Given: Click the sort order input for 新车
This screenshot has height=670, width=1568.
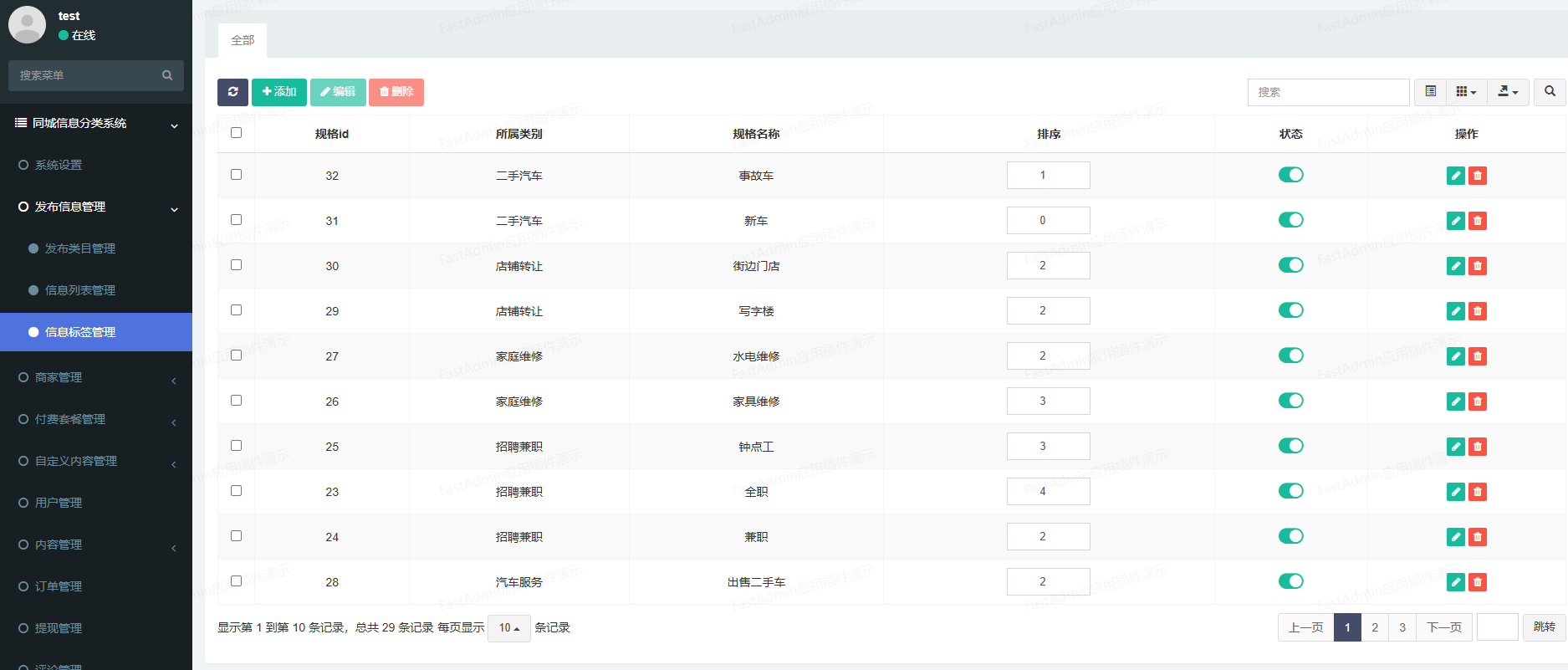Looking at the screenshot, I should (x=1048, y=221).
